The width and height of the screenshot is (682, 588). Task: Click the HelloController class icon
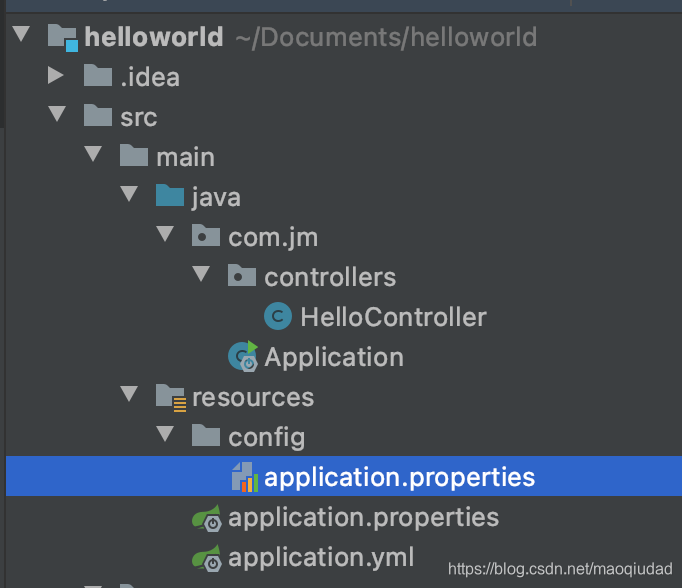point(278,316)
